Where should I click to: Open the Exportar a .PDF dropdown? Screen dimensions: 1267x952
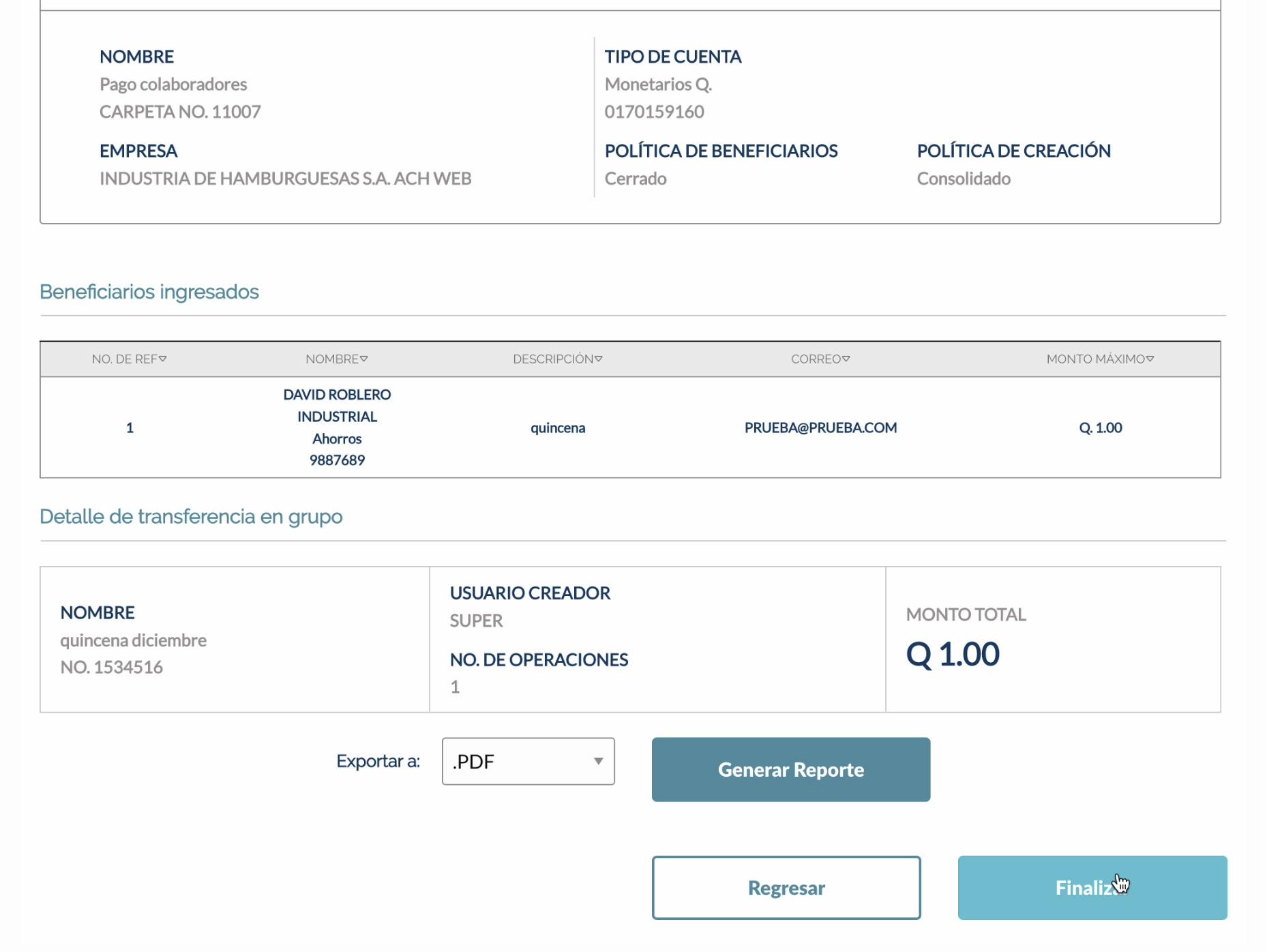point(528,761)
